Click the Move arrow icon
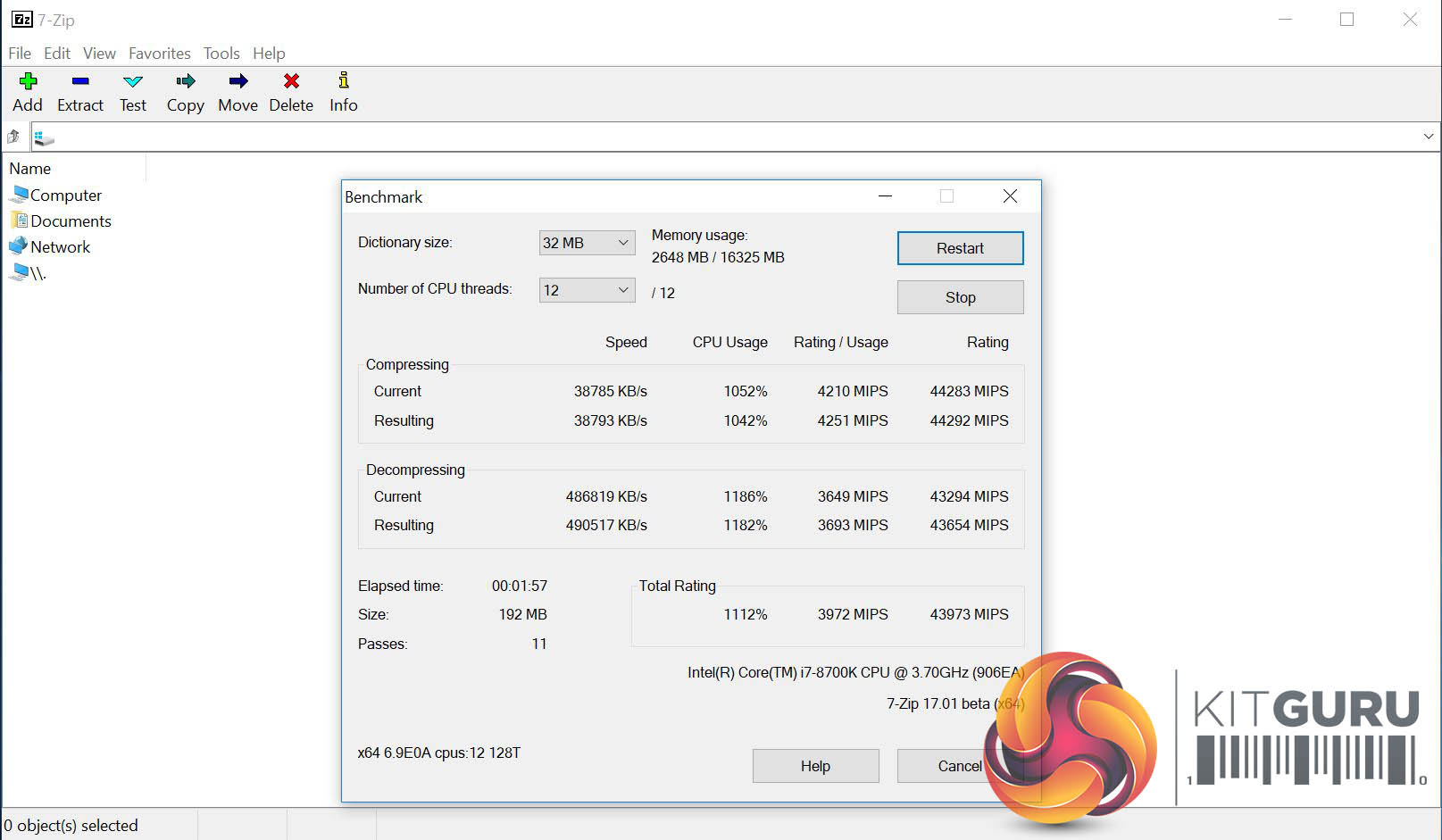This screenshot has height=840, width=1442. coord(238,81)
